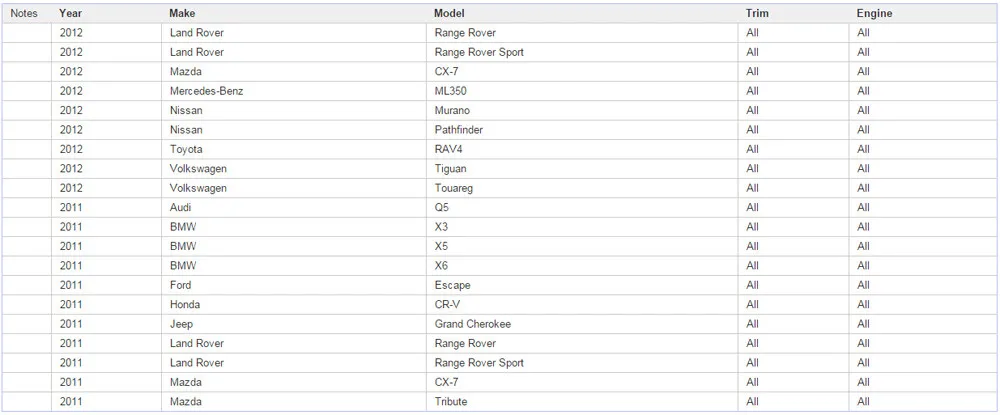The width and height of the screenshot is (1000, 415).
Task: Click the Honda make cell
Action: coord(294,305)
